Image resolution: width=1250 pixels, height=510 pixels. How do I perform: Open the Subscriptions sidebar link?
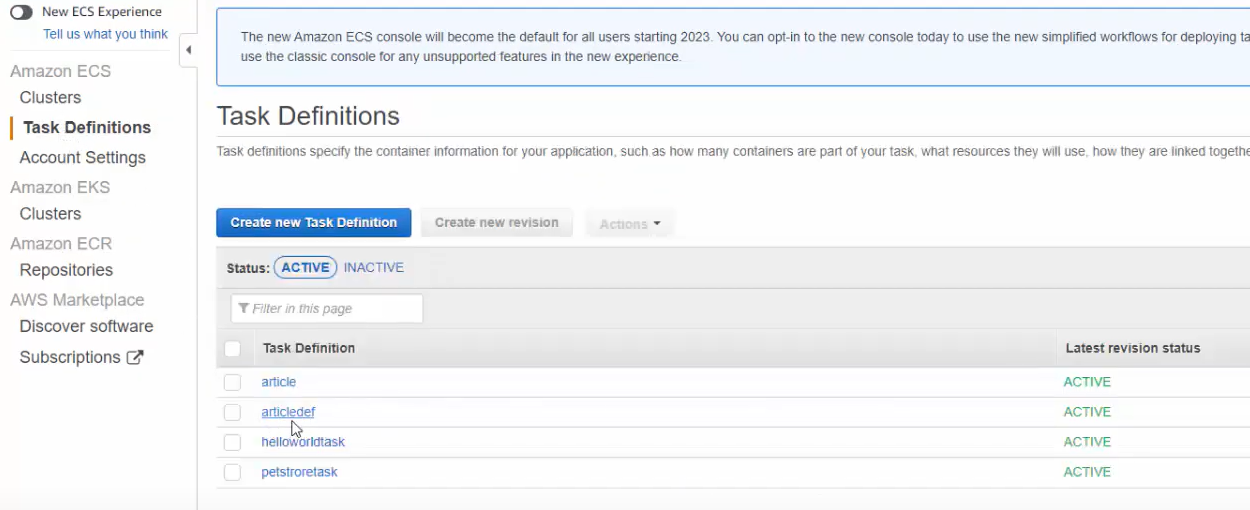[x=70, y=358]
